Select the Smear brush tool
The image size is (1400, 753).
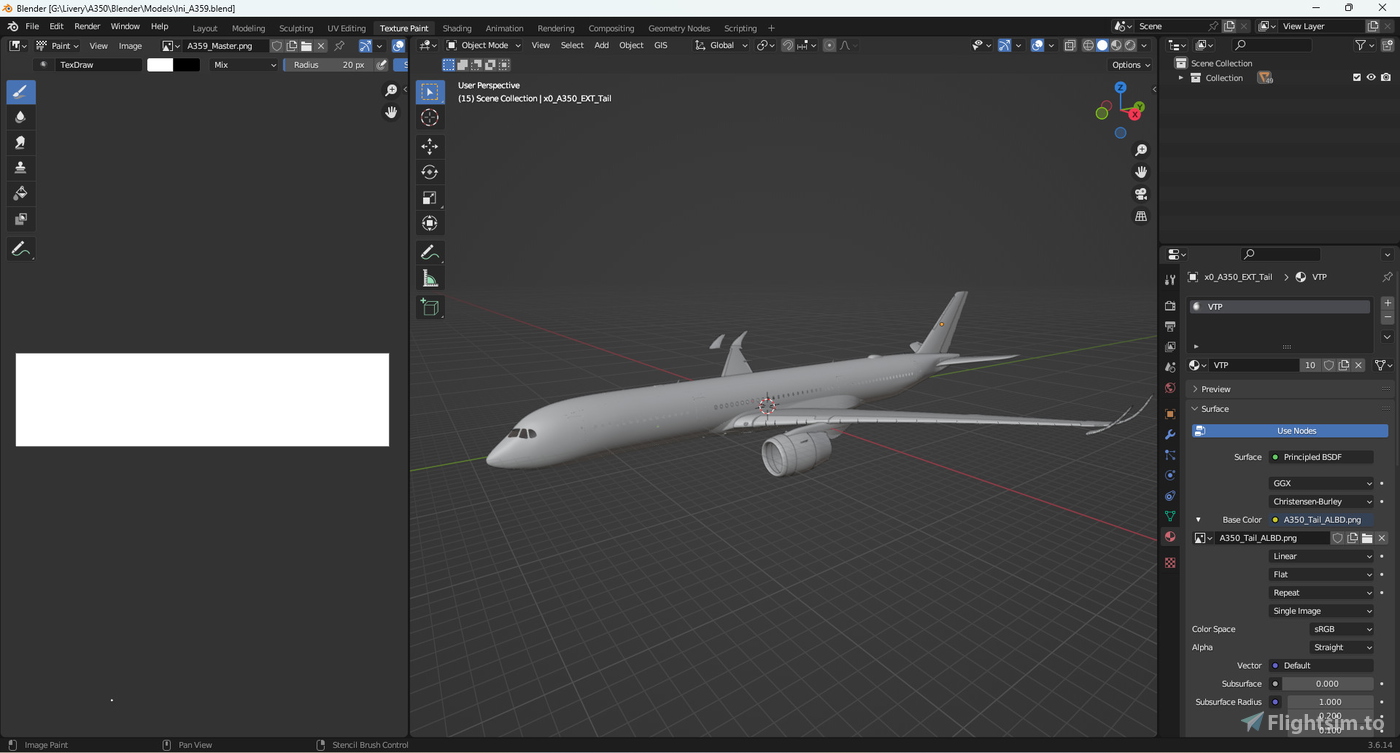pyautogui.click(x=20, y=142)
